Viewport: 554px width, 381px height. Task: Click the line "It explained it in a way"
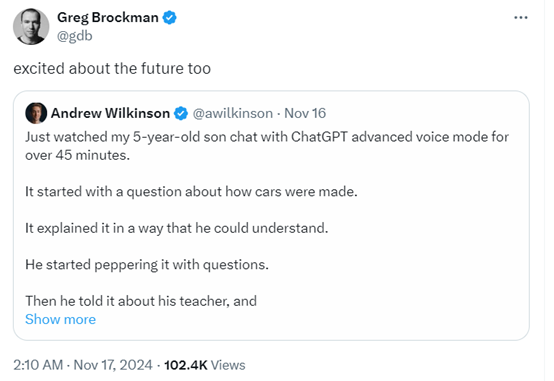coord(177,228)
